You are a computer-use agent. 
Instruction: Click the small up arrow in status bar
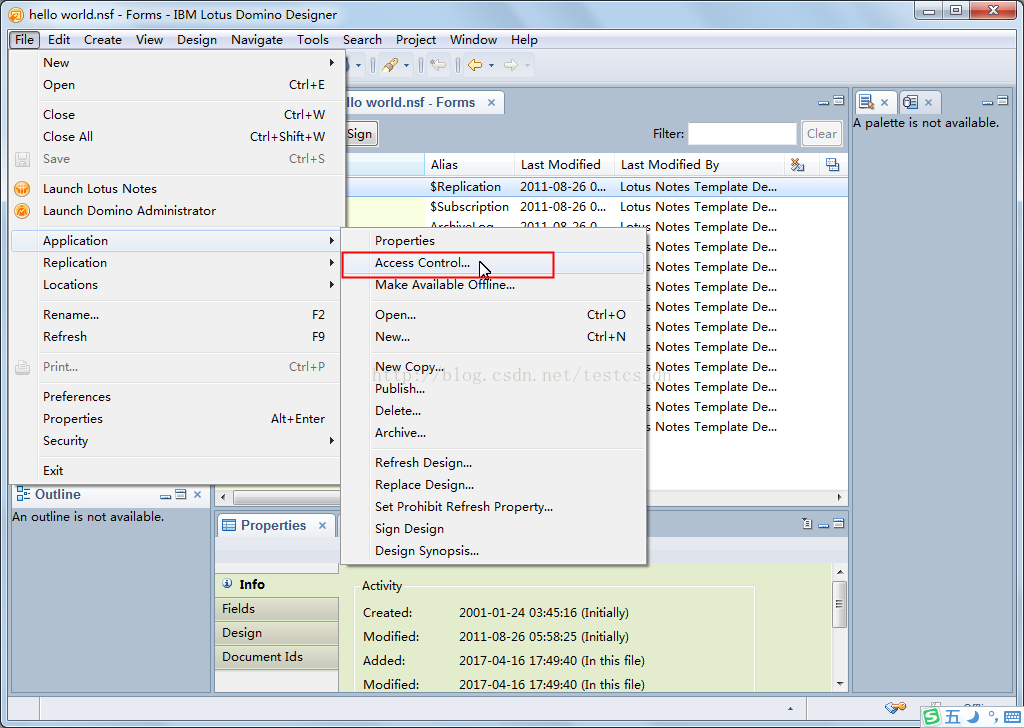pyautogui.click(x=790, y=708)
